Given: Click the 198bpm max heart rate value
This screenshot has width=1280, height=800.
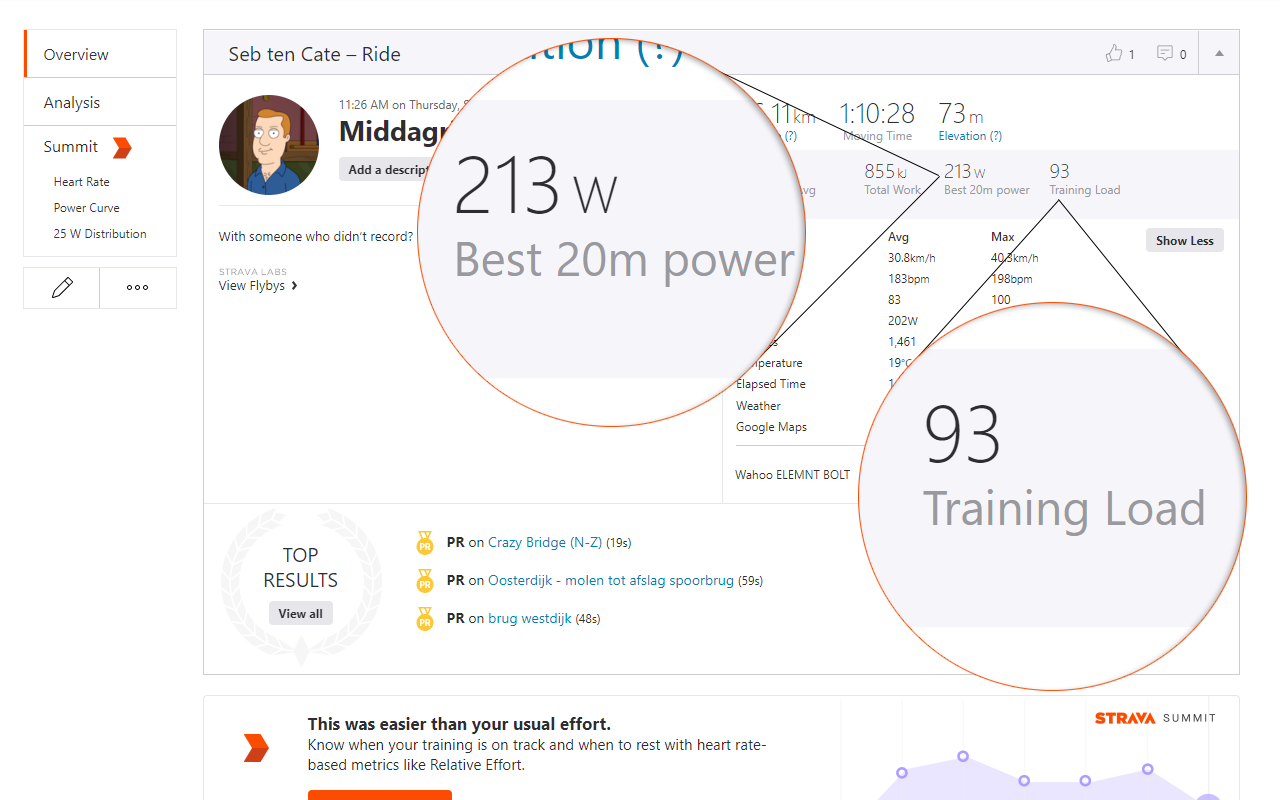Looking at the screenshot, I should click(x=1012, y=279).
